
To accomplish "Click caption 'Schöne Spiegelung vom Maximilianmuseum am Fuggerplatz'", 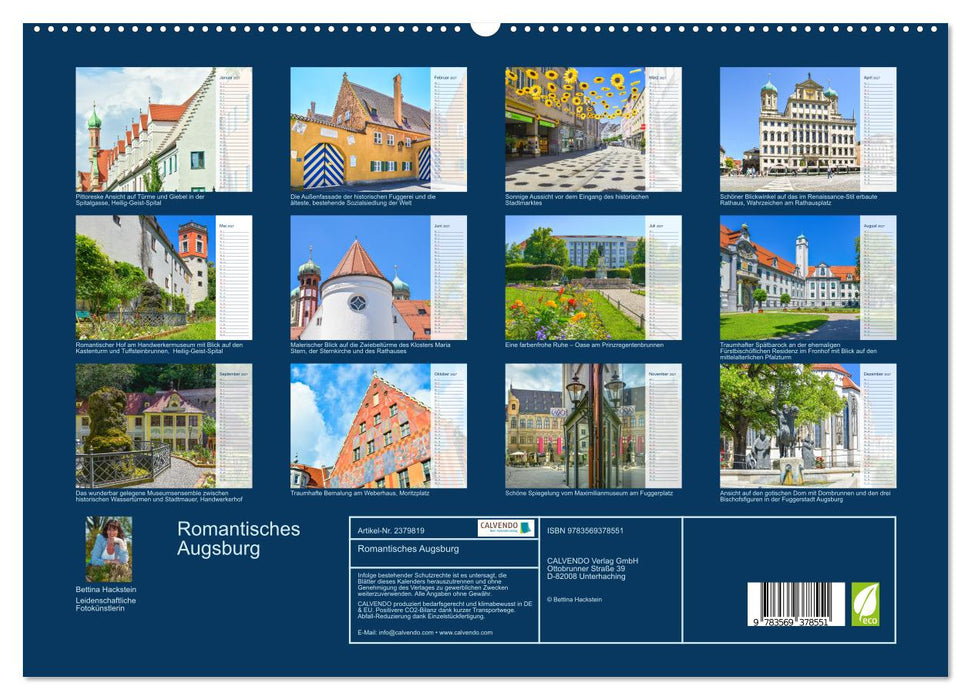I will click(x=589, y=493).
